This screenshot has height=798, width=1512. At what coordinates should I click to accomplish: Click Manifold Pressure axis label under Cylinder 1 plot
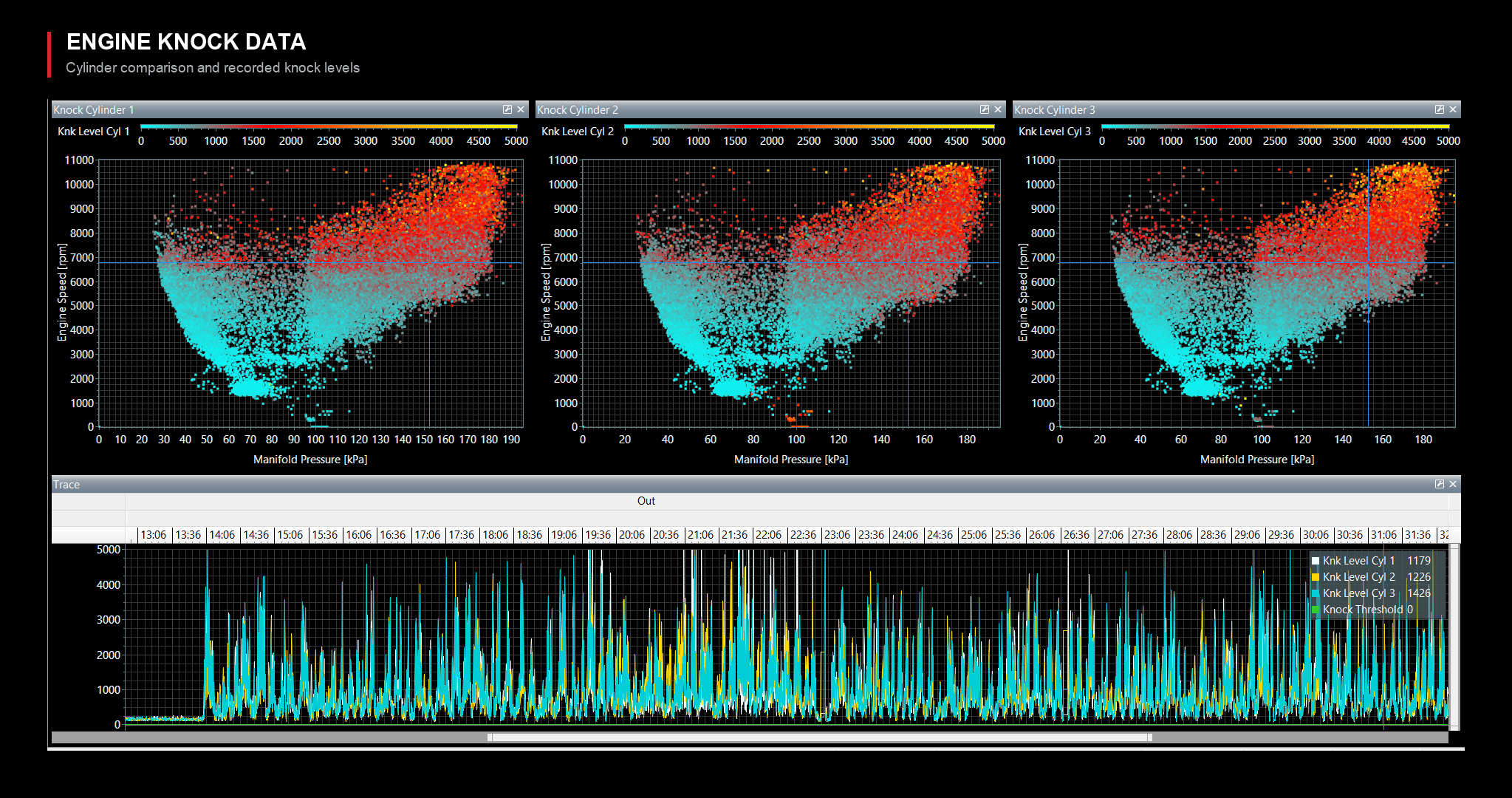click(310, 460)
